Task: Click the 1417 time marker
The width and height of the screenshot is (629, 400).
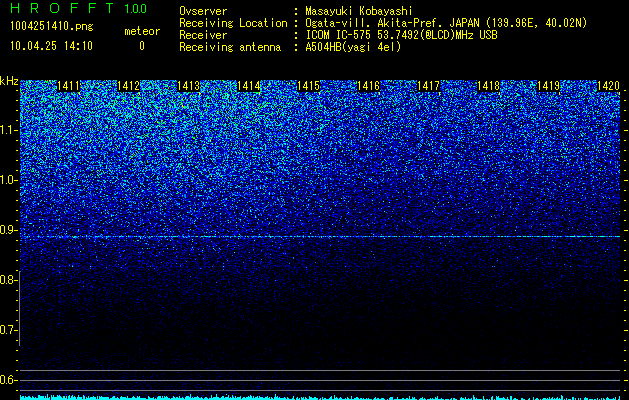Action: point(428,86)
